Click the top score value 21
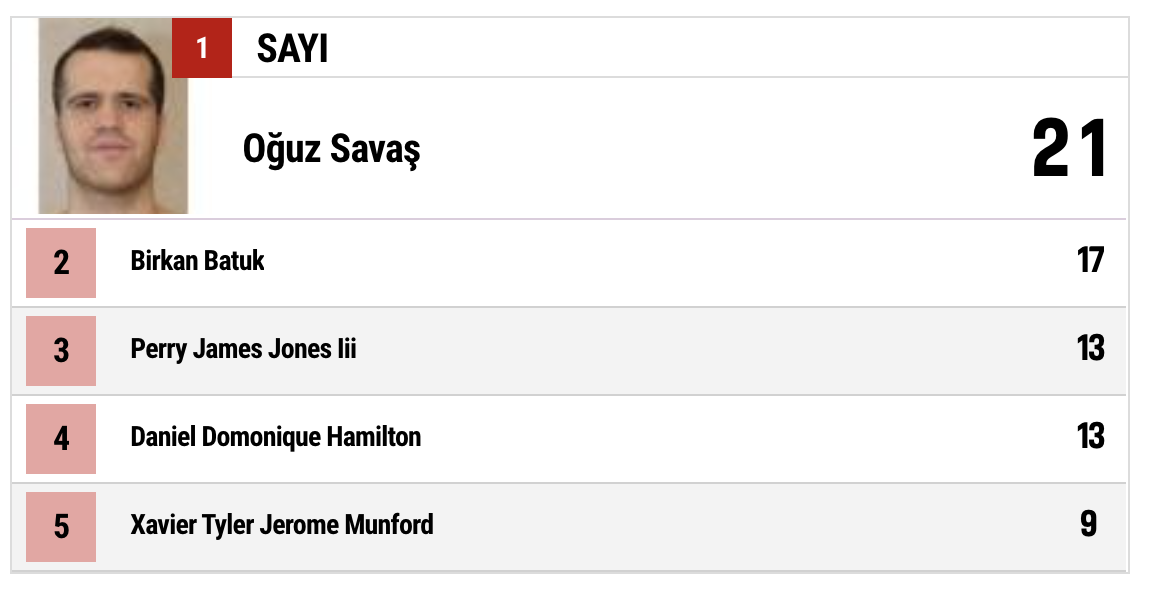The width and height of the screenshot is (1156, 596). point(1069,150)
